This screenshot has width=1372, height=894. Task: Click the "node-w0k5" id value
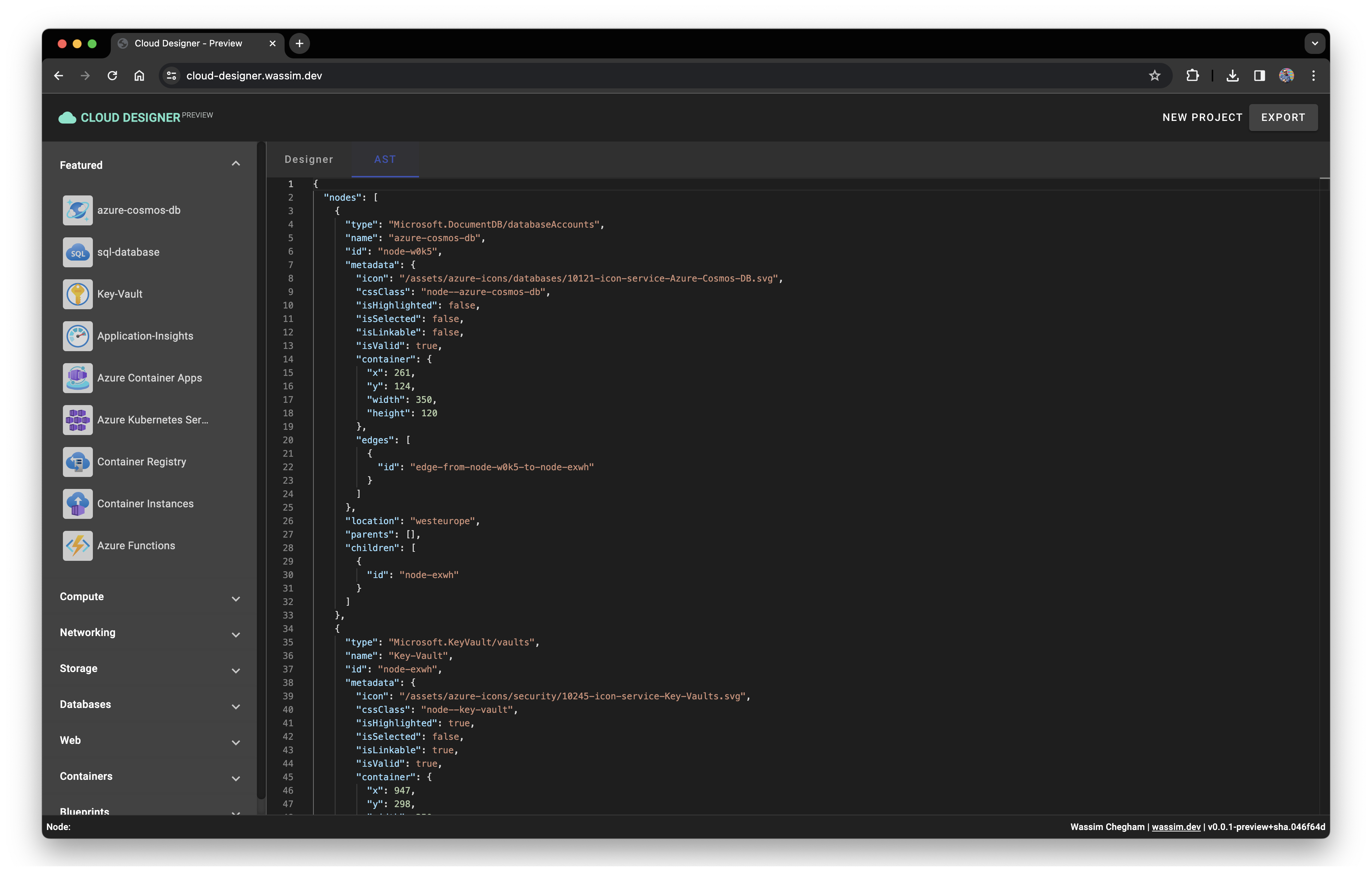(407, 252)
